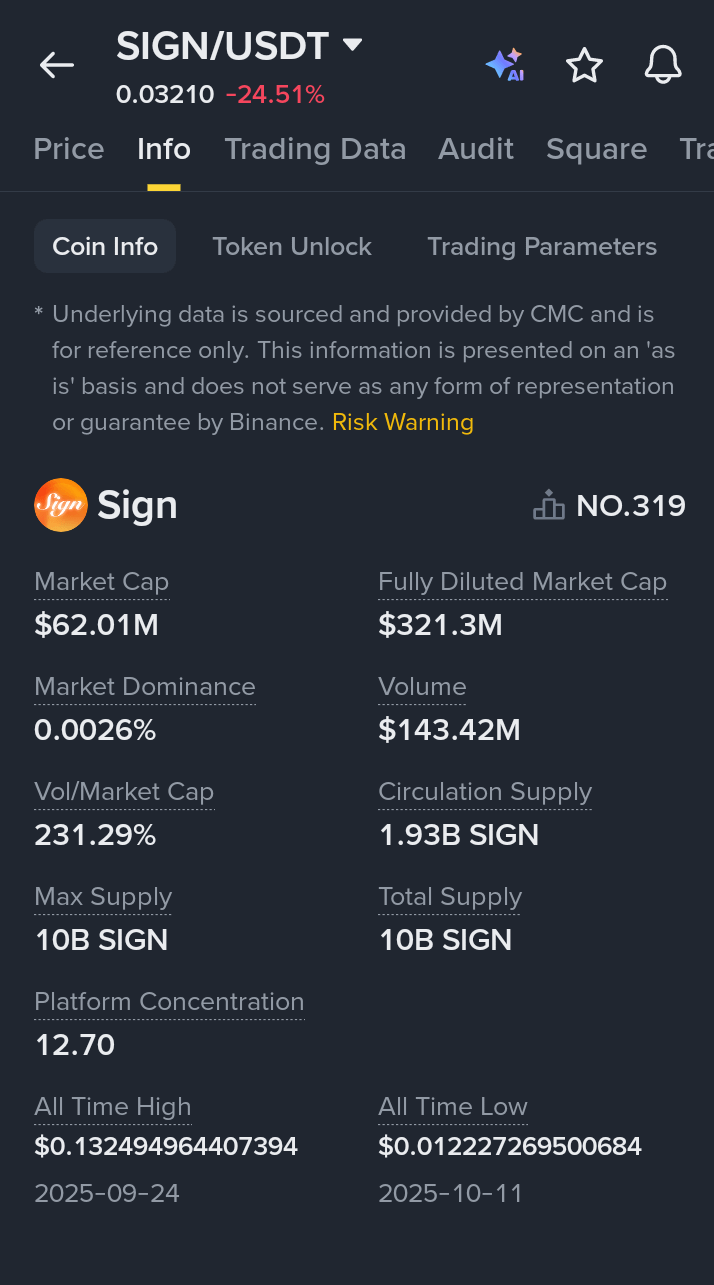Tap the ranking podium icon
This screenshot has height=1285, width=714.
[548, 505]
